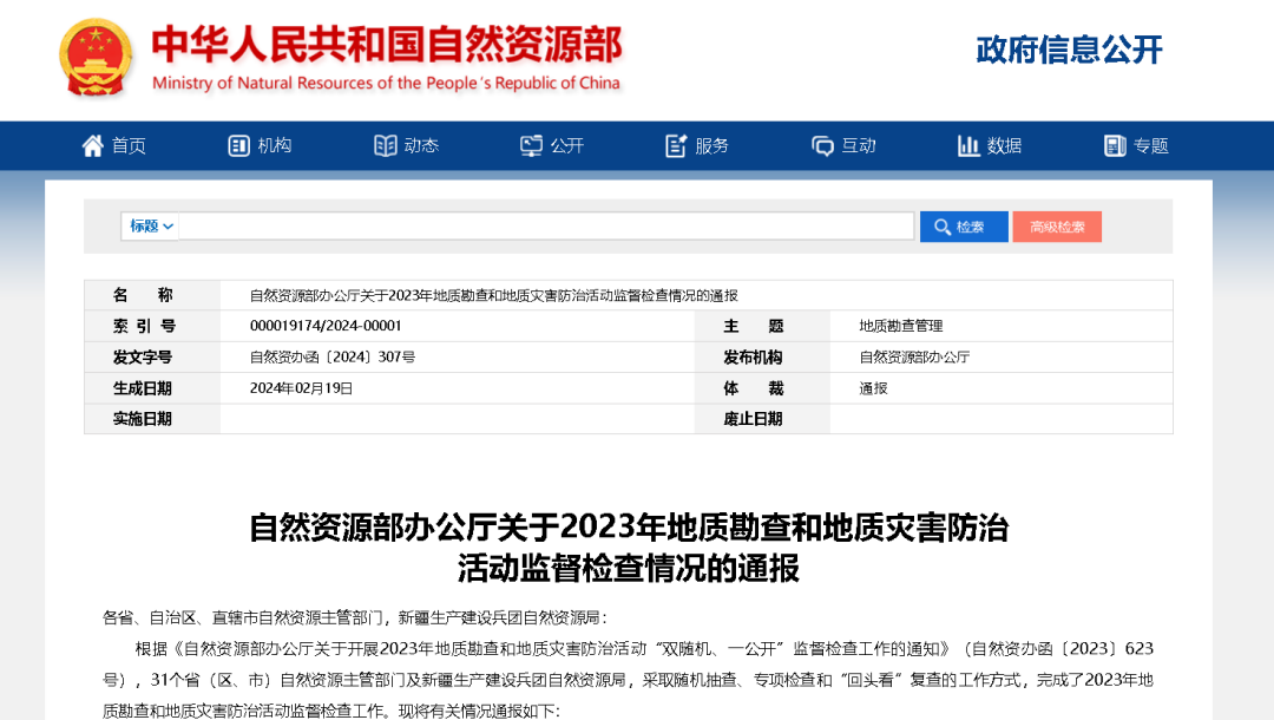This screenshot has height=720, width=1274.
Task: Click the salutation line 各省、自治区、直辖市
Action: click(x=354, y=617)
